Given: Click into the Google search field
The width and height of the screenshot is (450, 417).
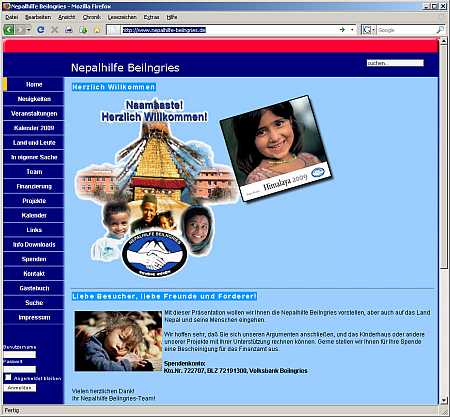Looking at the screenshot, I should pos(406,30).
